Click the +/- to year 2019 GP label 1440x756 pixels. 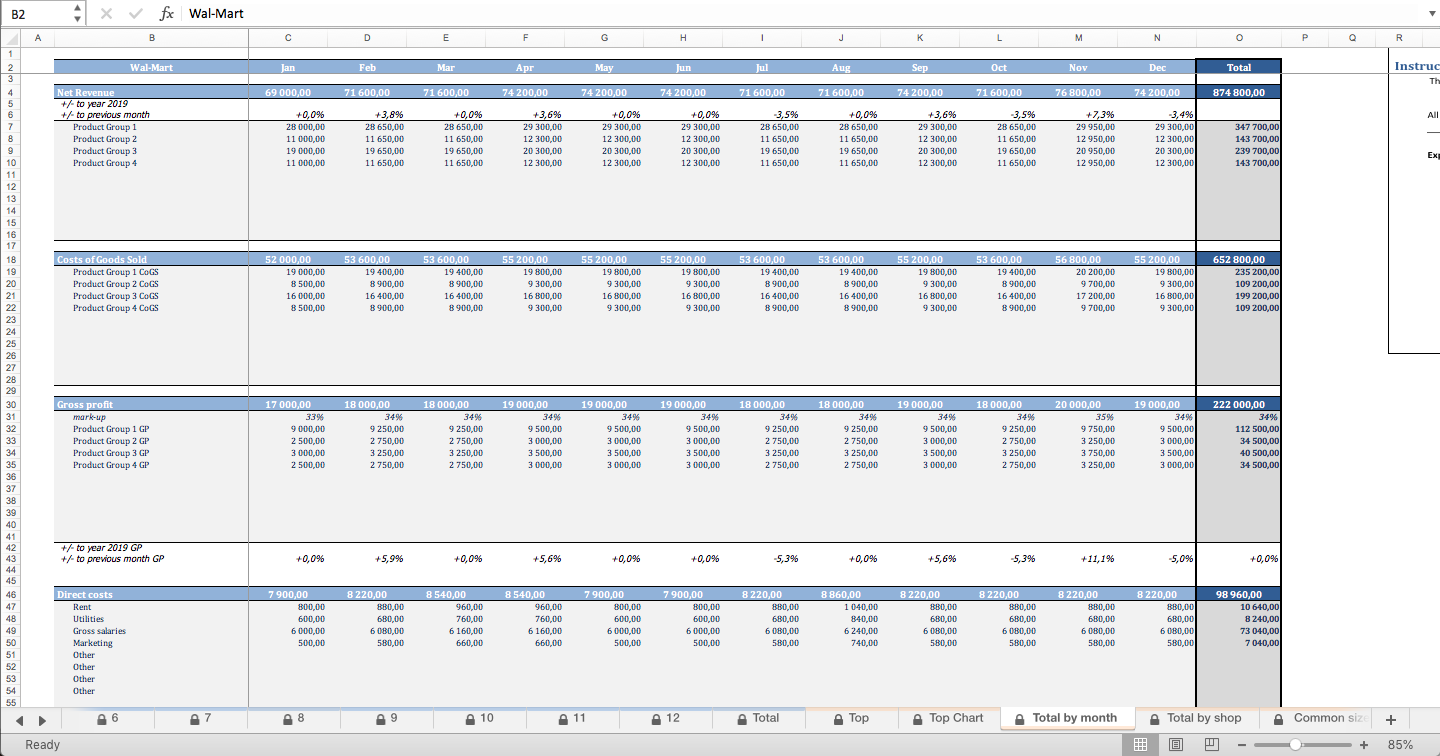(102, 547)
